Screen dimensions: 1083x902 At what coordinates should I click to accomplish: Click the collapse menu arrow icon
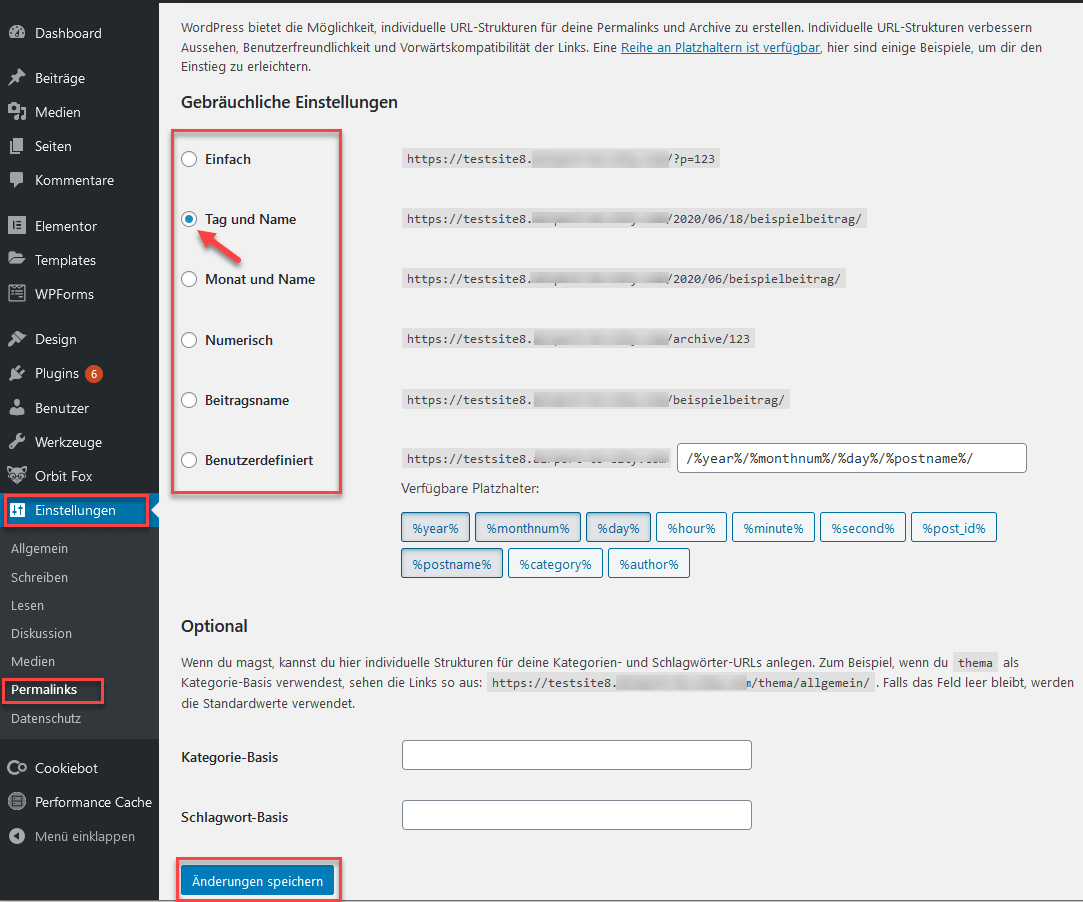pyautogui.click(x=17, y=836)
